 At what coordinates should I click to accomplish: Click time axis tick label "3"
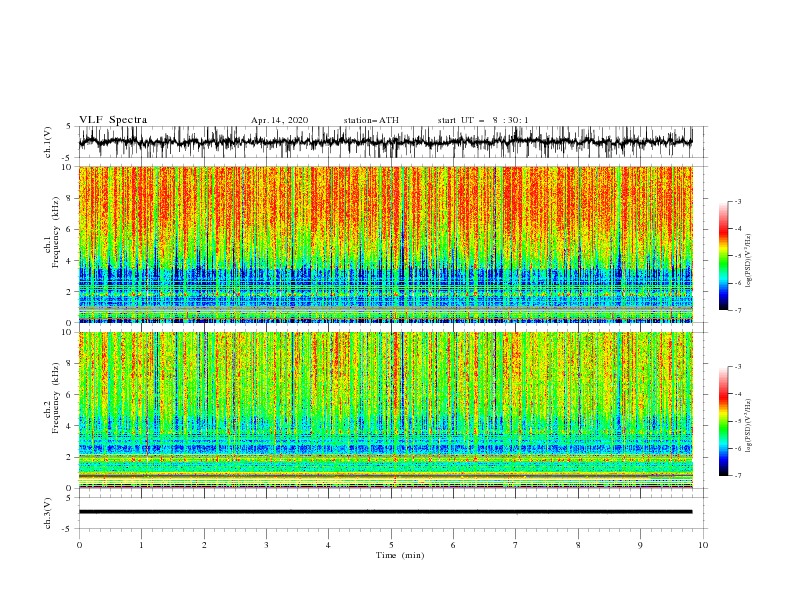point(266,545)
